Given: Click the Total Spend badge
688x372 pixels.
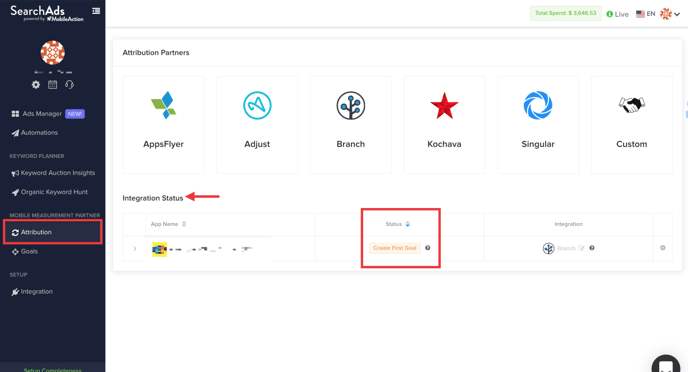Looking at the screenshot, I should [x=566, y=13].
